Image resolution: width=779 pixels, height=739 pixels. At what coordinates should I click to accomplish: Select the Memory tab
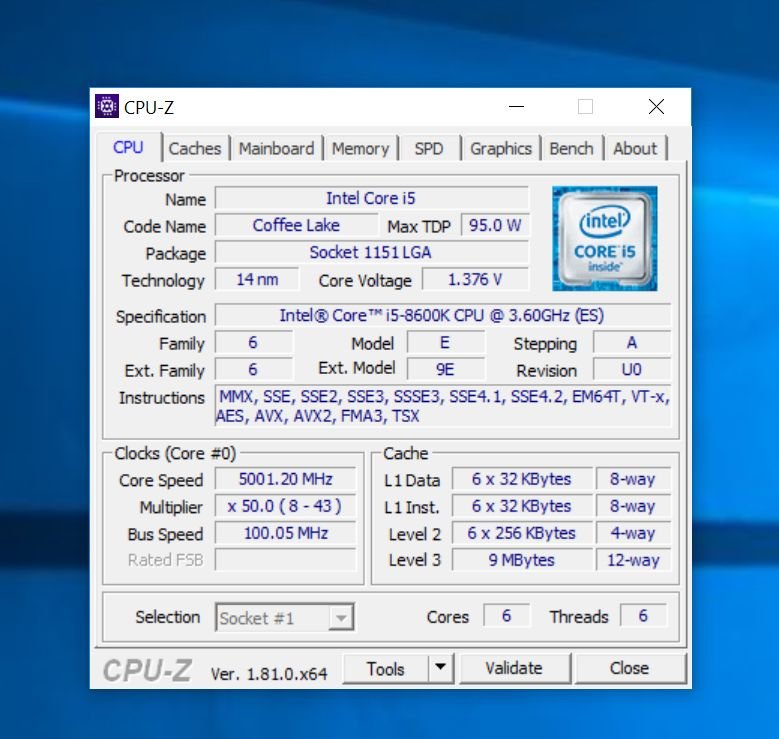point(360,149)
